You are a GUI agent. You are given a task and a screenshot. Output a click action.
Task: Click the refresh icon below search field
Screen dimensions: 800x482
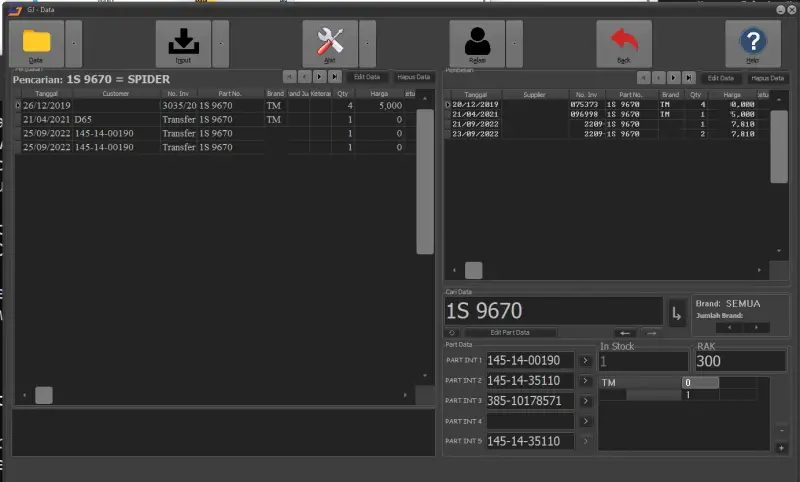[452, 333]
